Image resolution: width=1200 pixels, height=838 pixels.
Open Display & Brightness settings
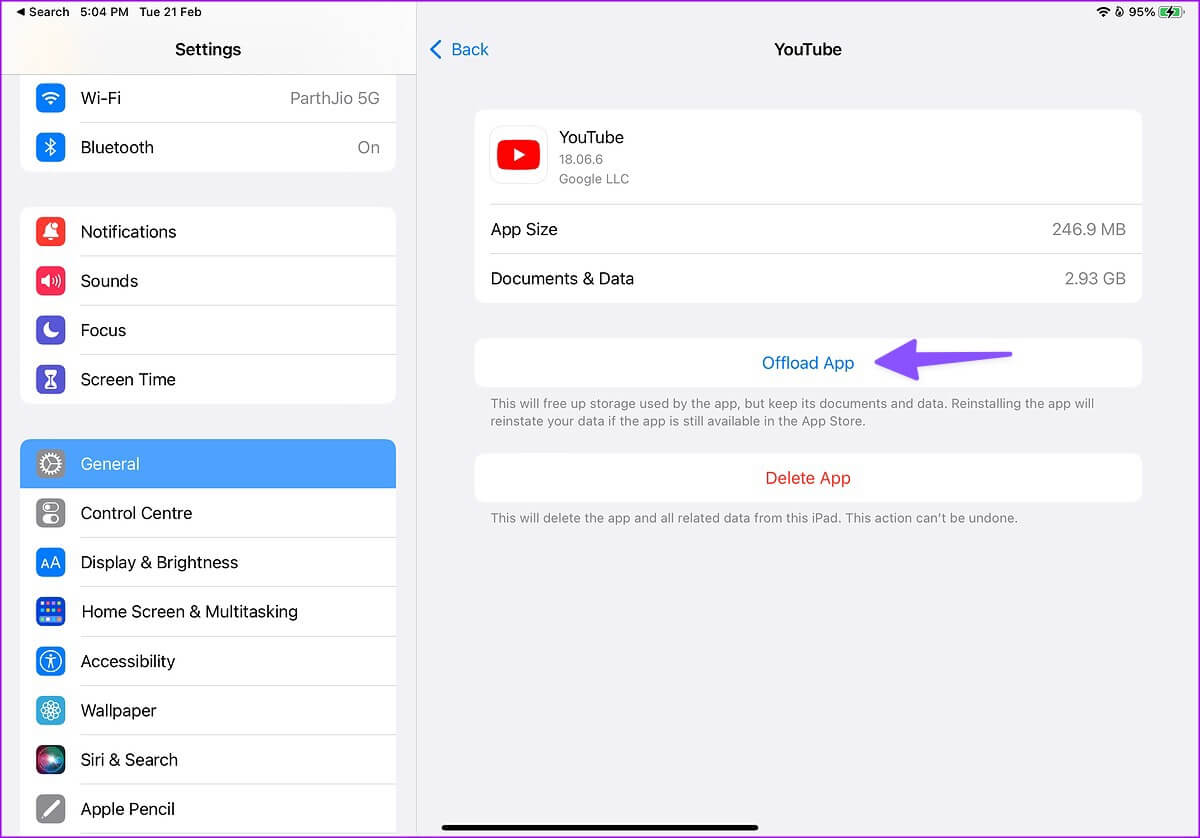pos(208,562)
